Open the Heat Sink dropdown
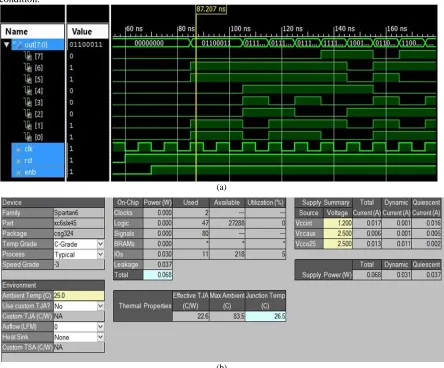 click(100, 337)
